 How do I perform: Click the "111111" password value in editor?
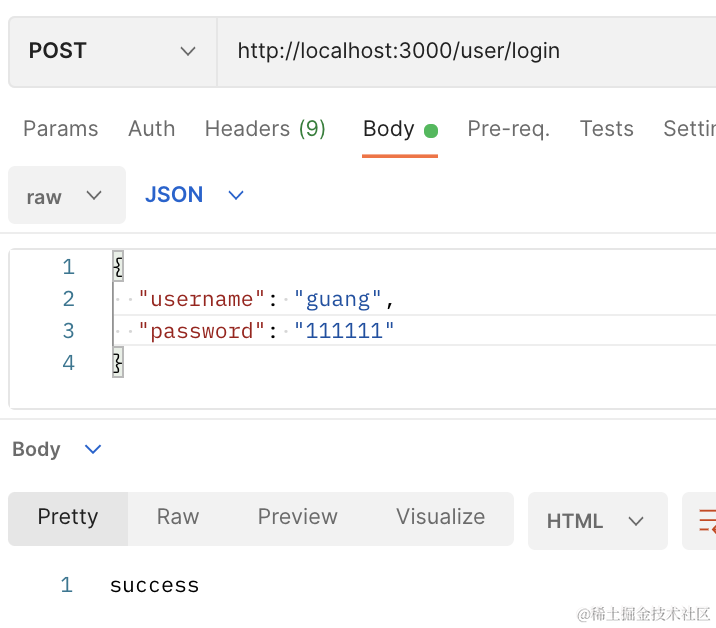point(344,331)
